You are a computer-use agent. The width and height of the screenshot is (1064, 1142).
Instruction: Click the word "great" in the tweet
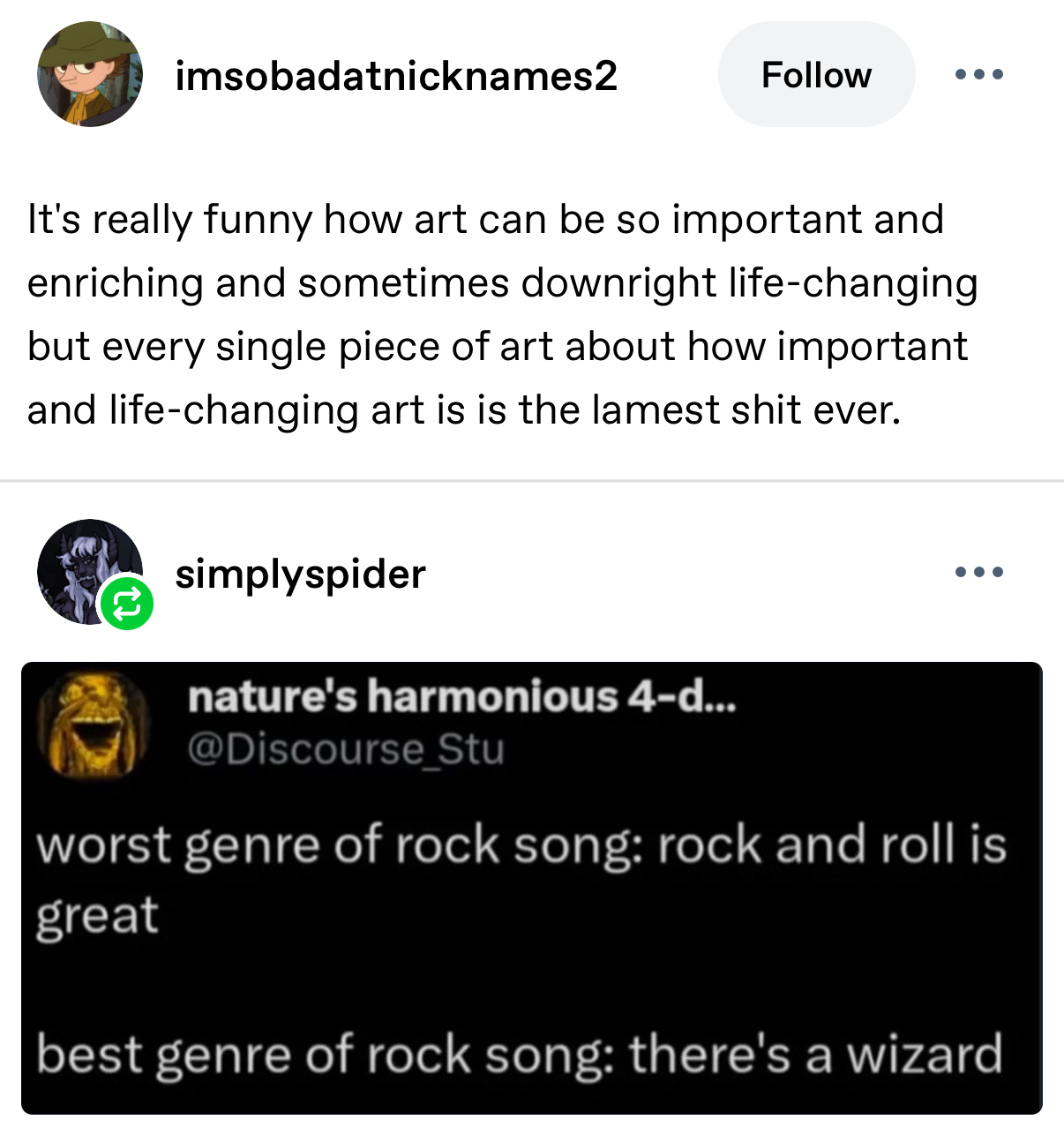[x=97, y=915]
